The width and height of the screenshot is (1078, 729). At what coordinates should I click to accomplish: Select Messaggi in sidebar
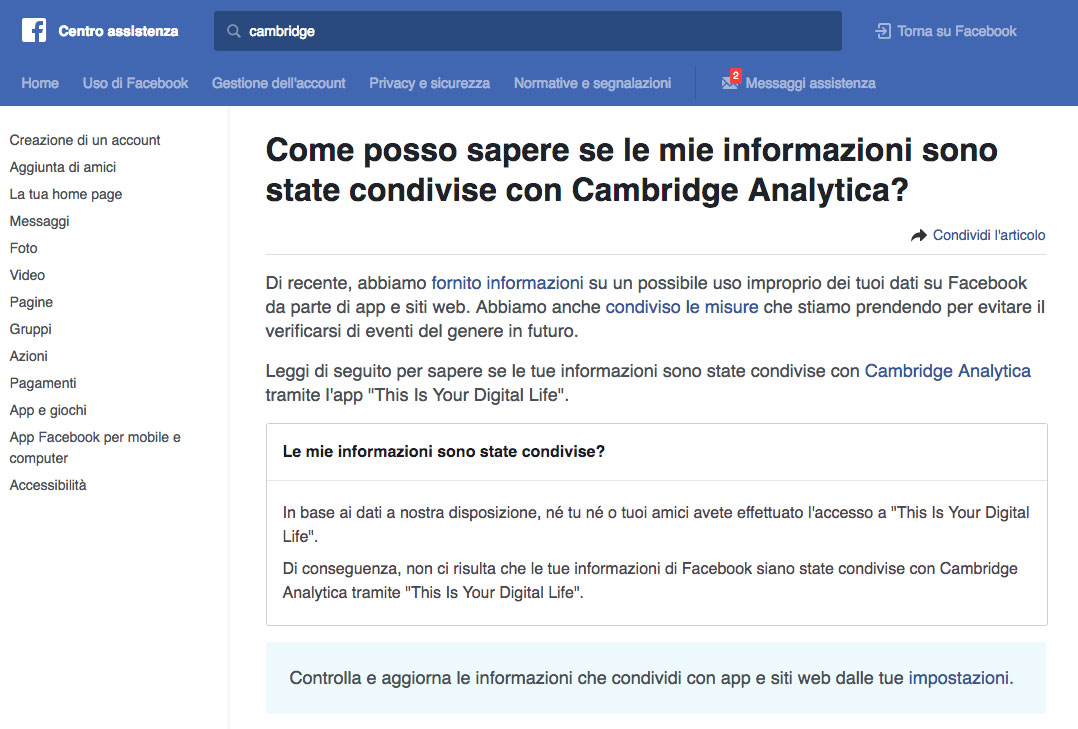39,221
